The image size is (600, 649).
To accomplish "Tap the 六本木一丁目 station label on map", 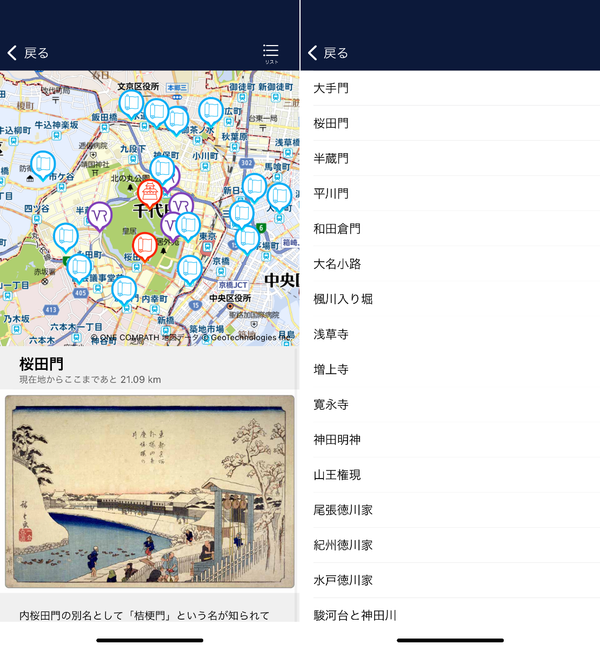I will (76, 327).
